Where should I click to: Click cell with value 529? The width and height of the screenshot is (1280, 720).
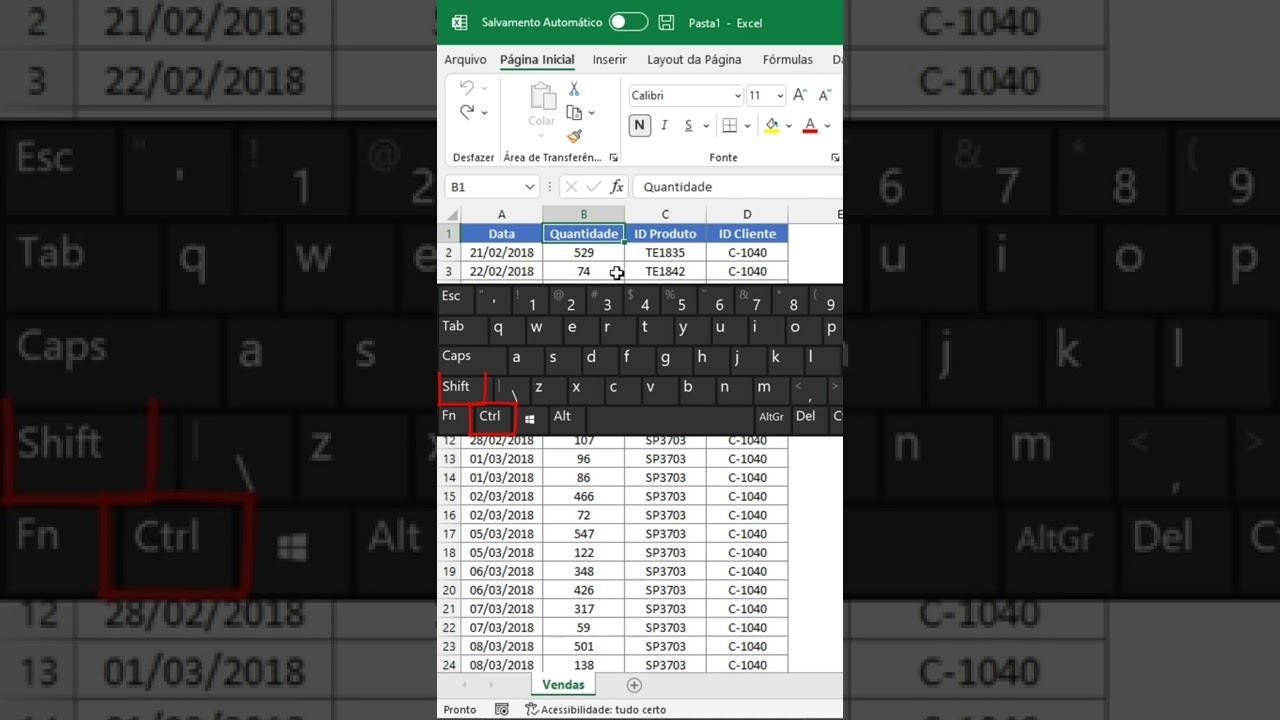coord(584,253)
